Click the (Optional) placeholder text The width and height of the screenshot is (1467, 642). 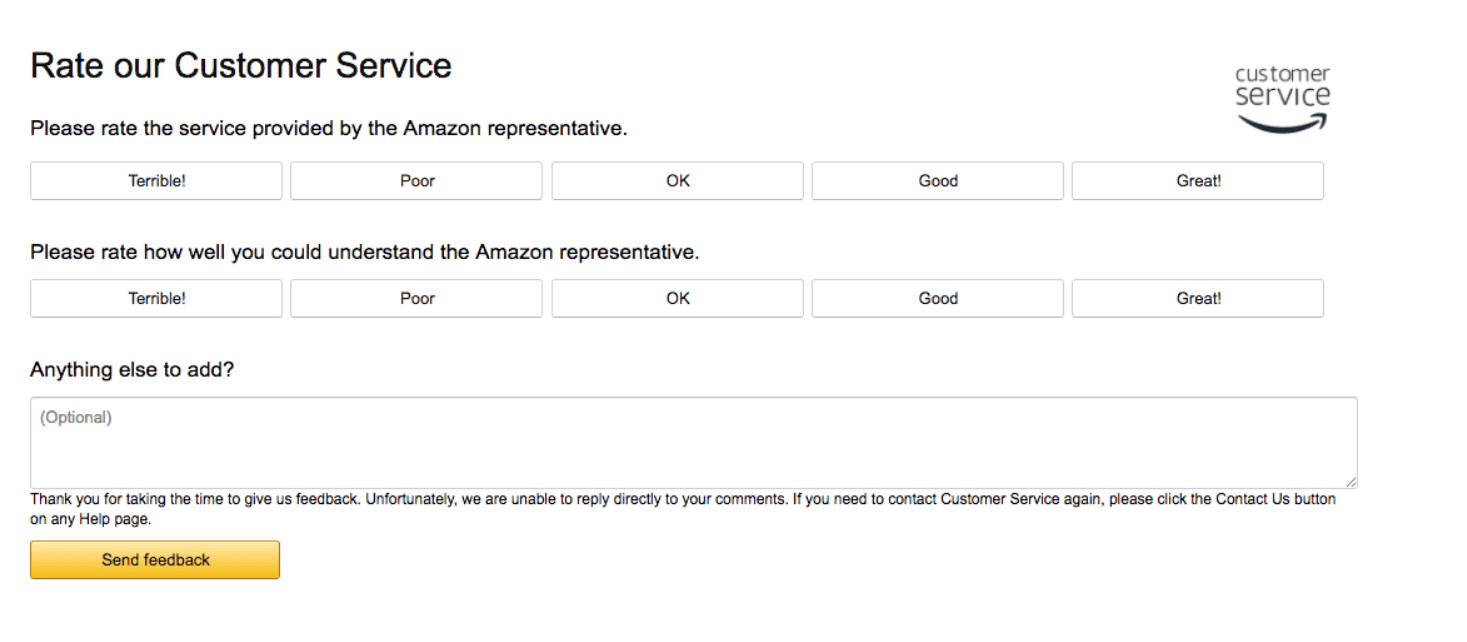(x=74, y=417)
